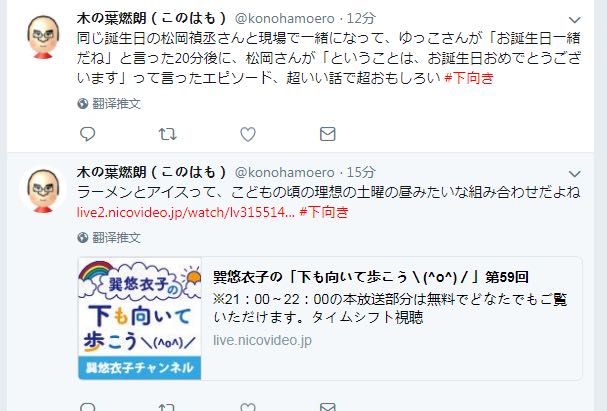Retweet the first tweet with #下向き
The height and width of the screenshot is (411, 607).
[168, 134]
